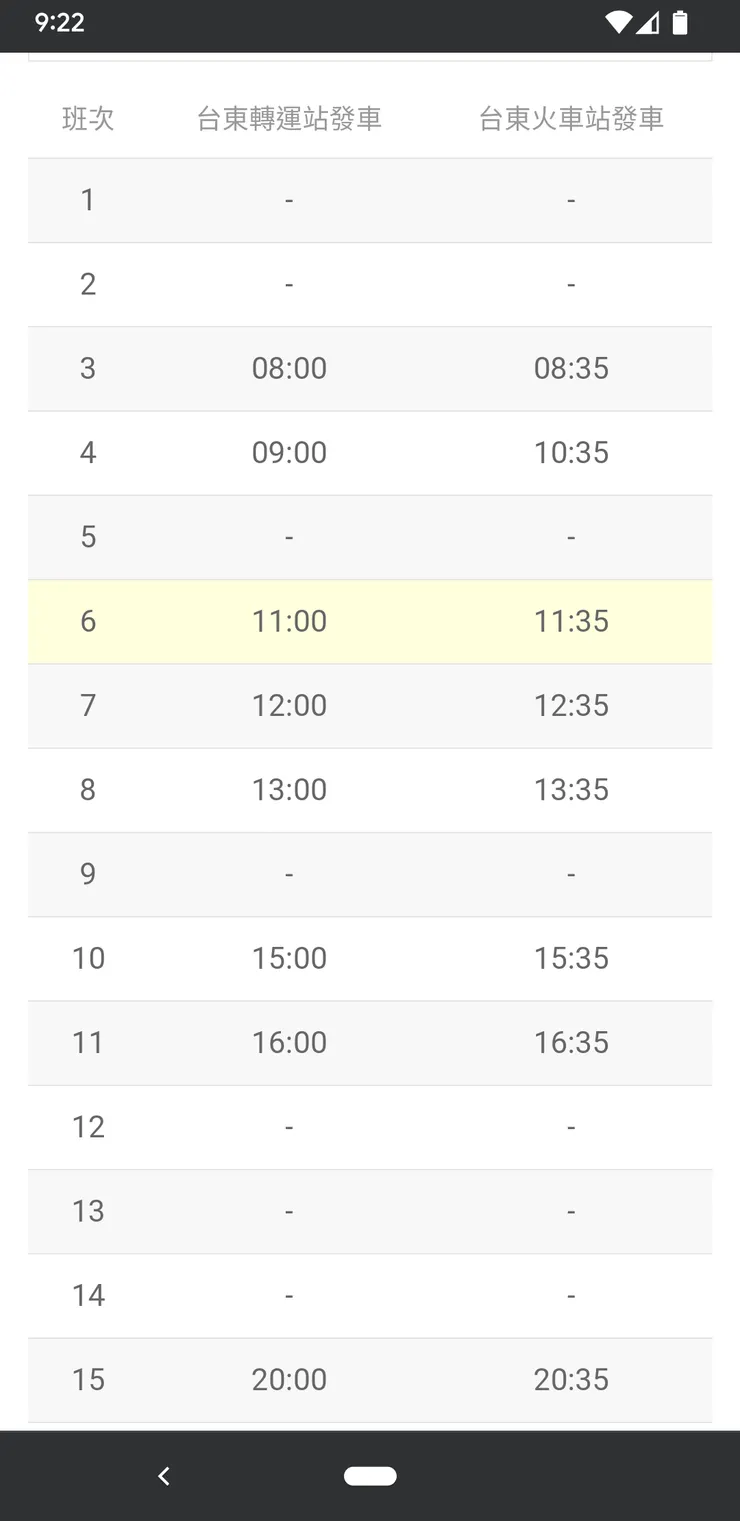This screenshot has width=740, height=1521.
Task: Tap the cellular signal status icon
Action: 648,22
